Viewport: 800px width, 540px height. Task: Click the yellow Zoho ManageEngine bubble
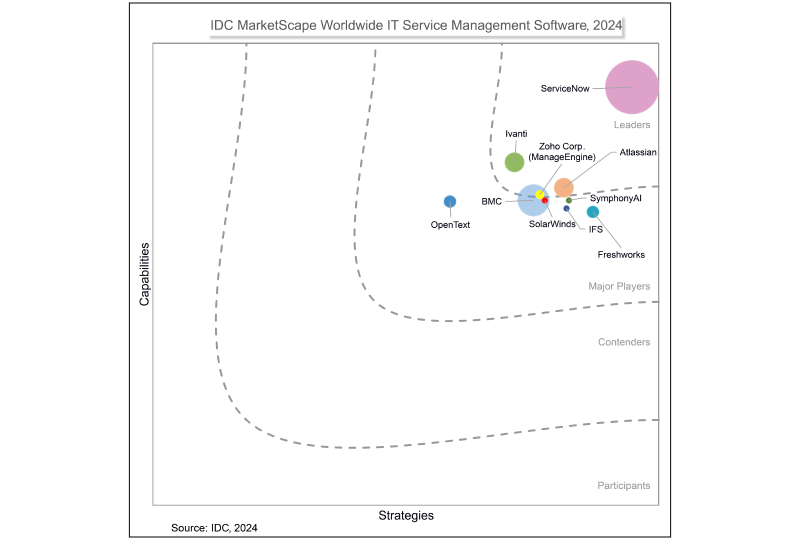[540, 194]
